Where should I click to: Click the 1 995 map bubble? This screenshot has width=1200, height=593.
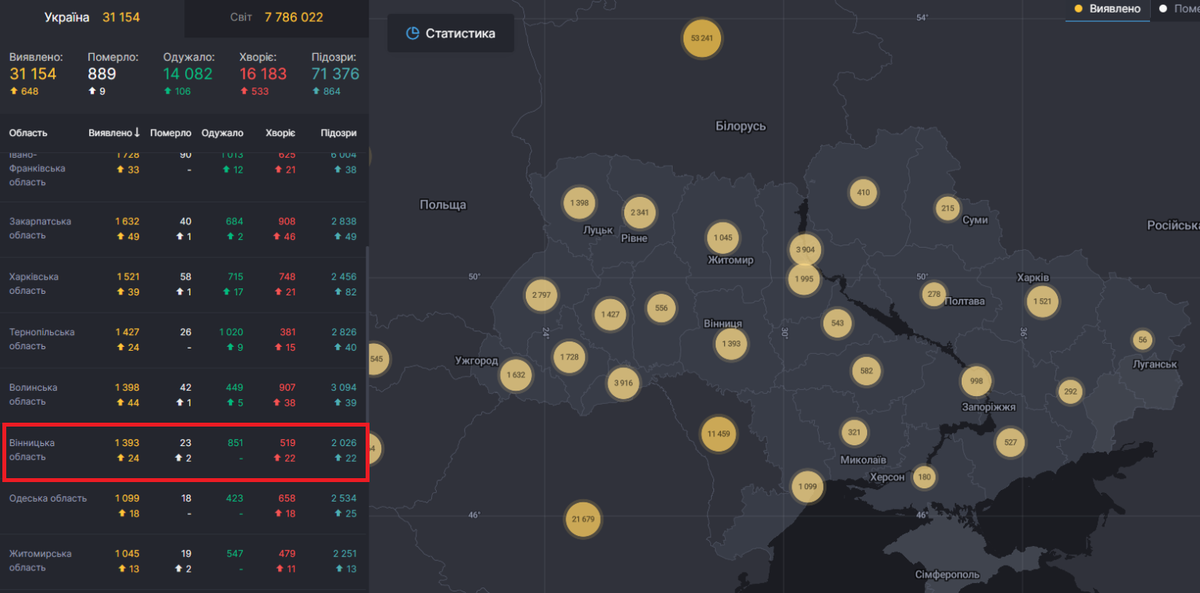coord(804,279)
